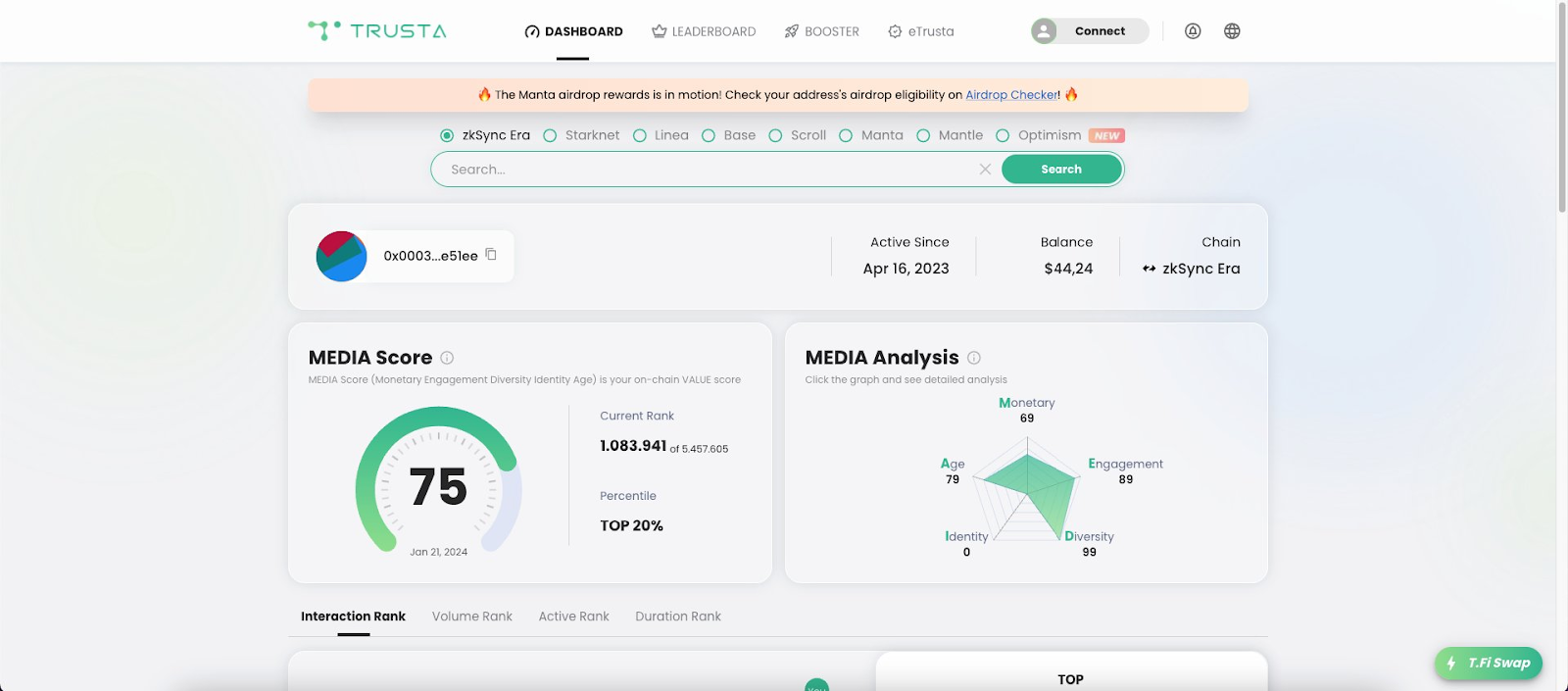Click the Identity 0 label

pos(966,544)
